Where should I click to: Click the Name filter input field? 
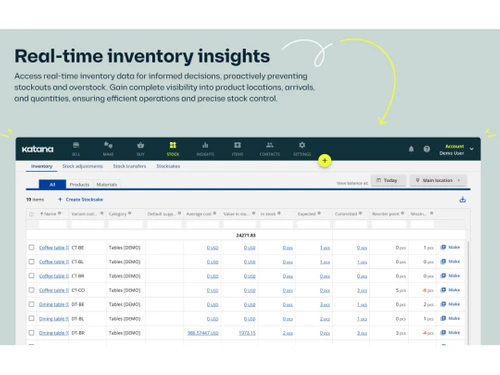[x=53, y=225]
